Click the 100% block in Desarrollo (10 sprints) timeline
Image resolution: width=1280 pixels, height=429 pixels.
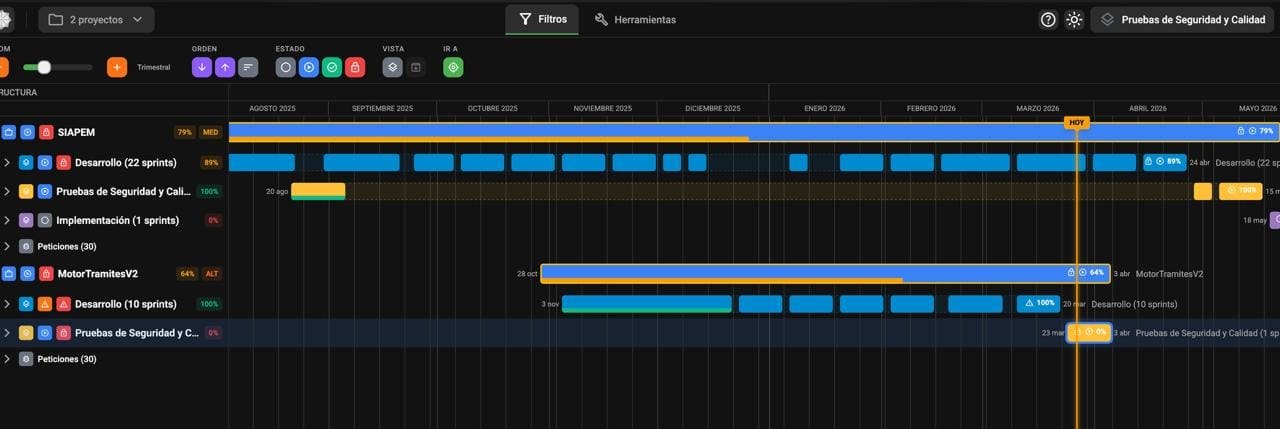[1039, 303]
